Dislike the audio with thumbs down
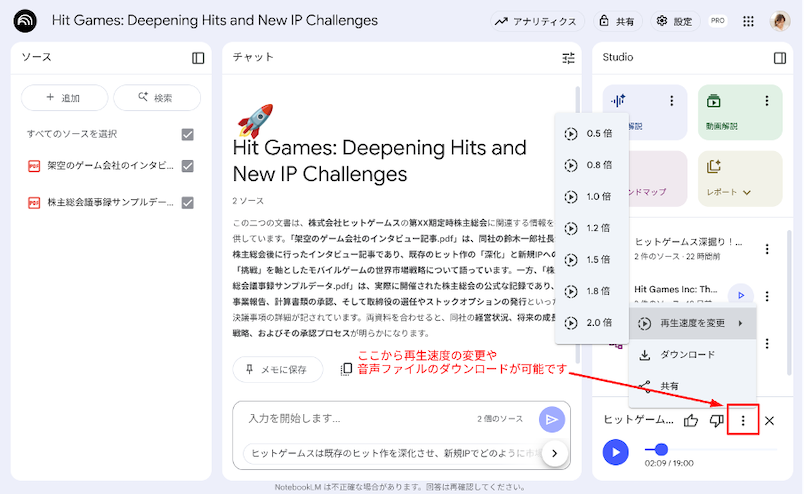The image size is (804, 494). tap(716, 421)
